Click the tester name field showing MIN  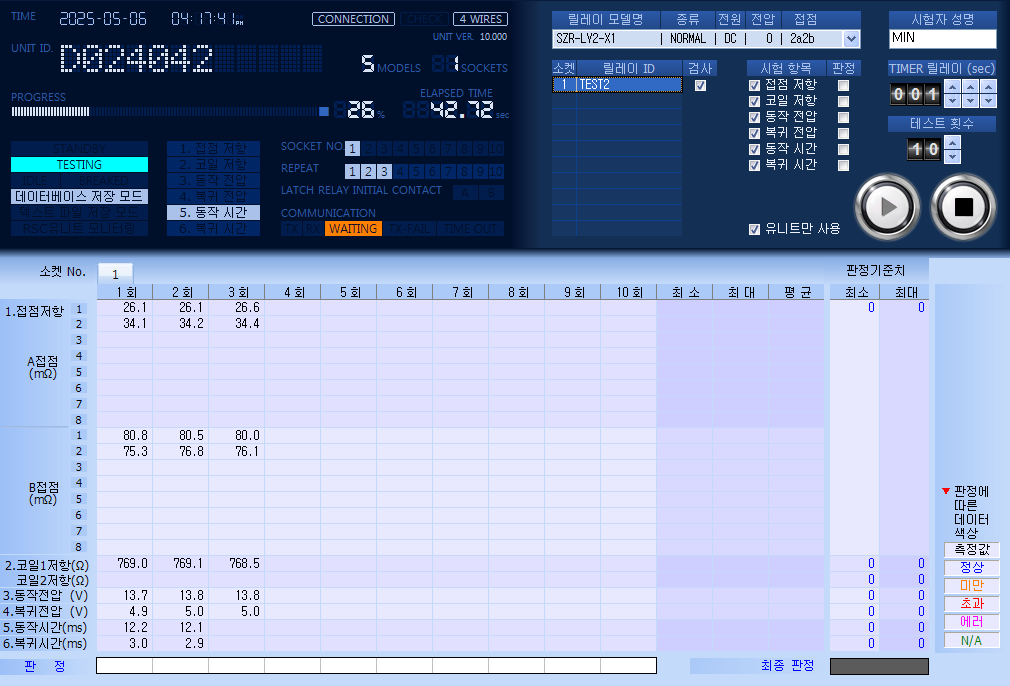(941, 38)
